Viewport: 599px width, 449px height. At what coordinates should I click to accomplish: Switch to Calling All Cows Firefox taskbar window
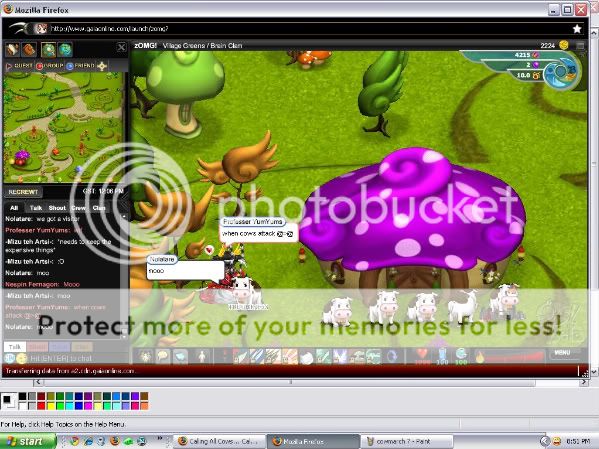coord(219,441)
